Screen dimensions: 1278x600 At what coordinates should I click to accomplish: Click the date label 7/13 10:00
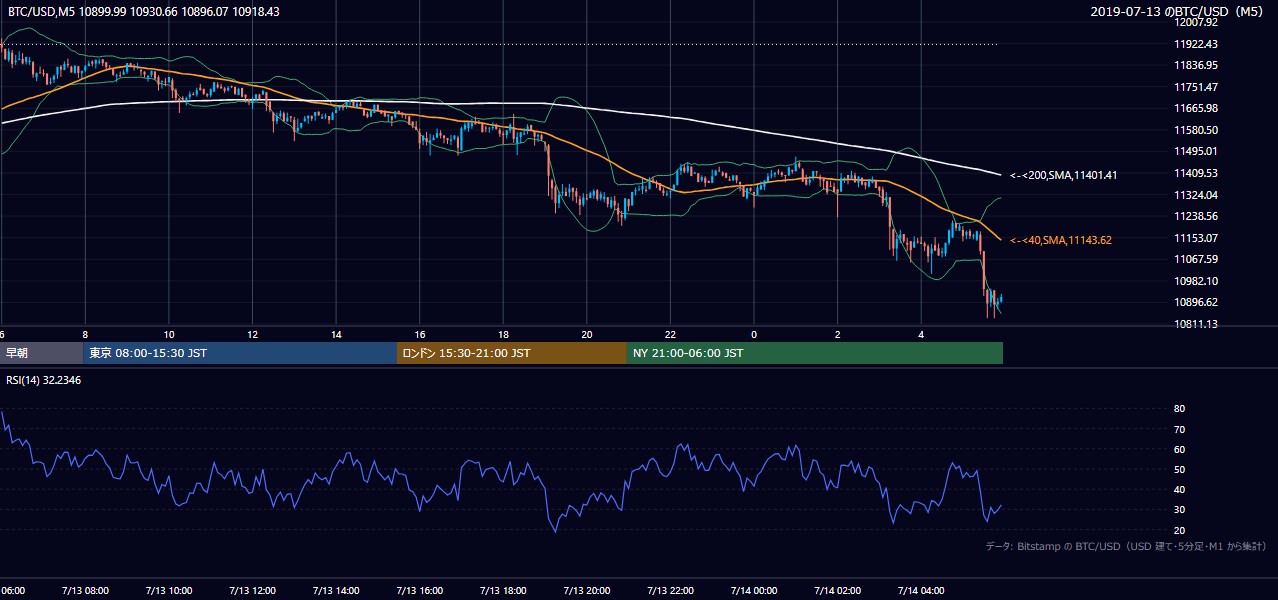pos(169,591)
